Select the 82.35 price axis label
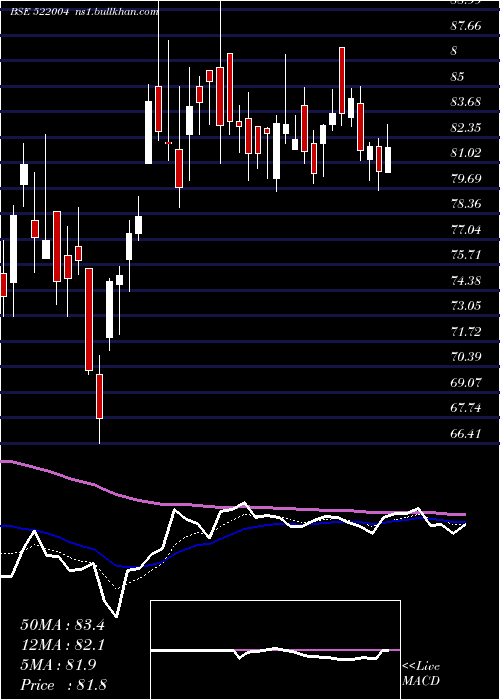Viewport: 500px width, 700px height. tap(466, 128)
